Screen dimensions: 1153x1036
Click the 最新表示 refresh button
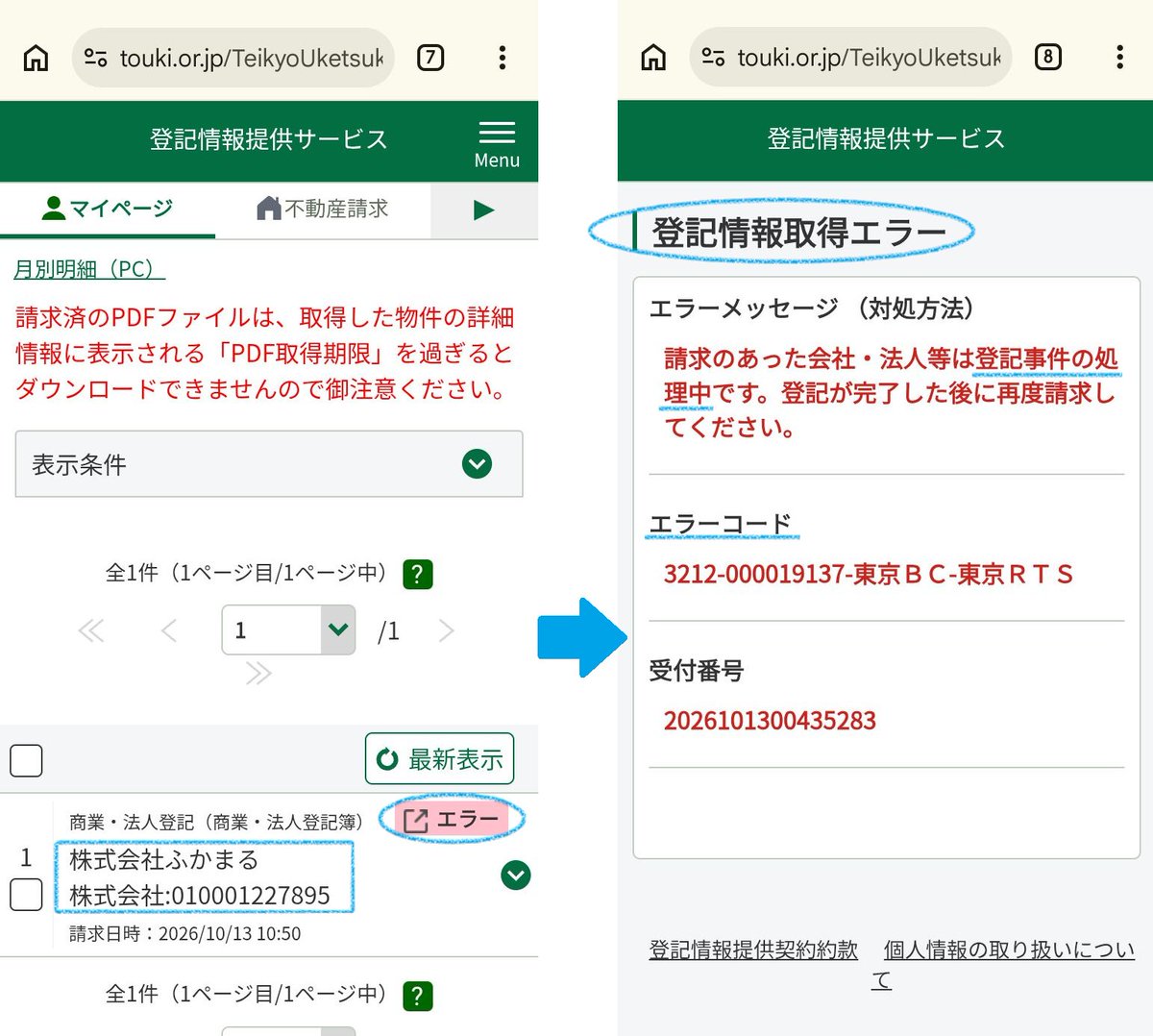click(439, 759)
